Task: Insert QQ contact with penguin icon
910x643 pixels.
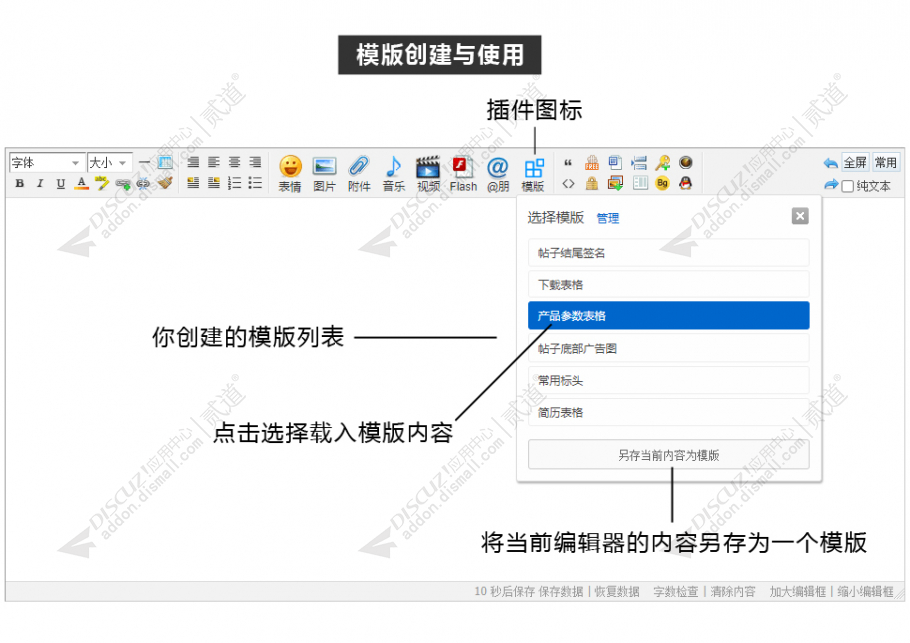Action: pos(685,183)
